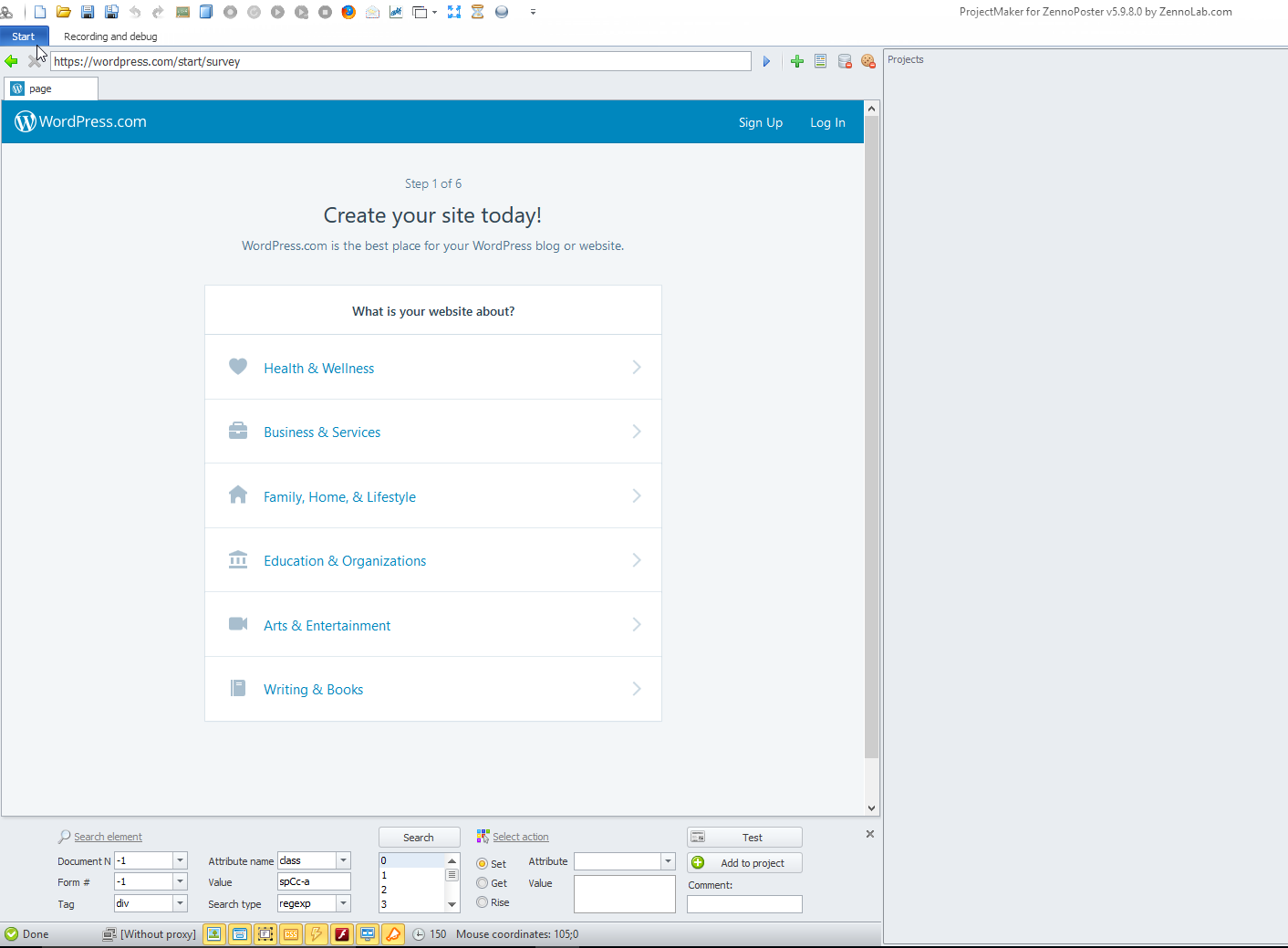Image resolution: width=1288 pixels, height=948 pixels.
Task: Click the Log In link in WordPress header
Action: point(827,122)
